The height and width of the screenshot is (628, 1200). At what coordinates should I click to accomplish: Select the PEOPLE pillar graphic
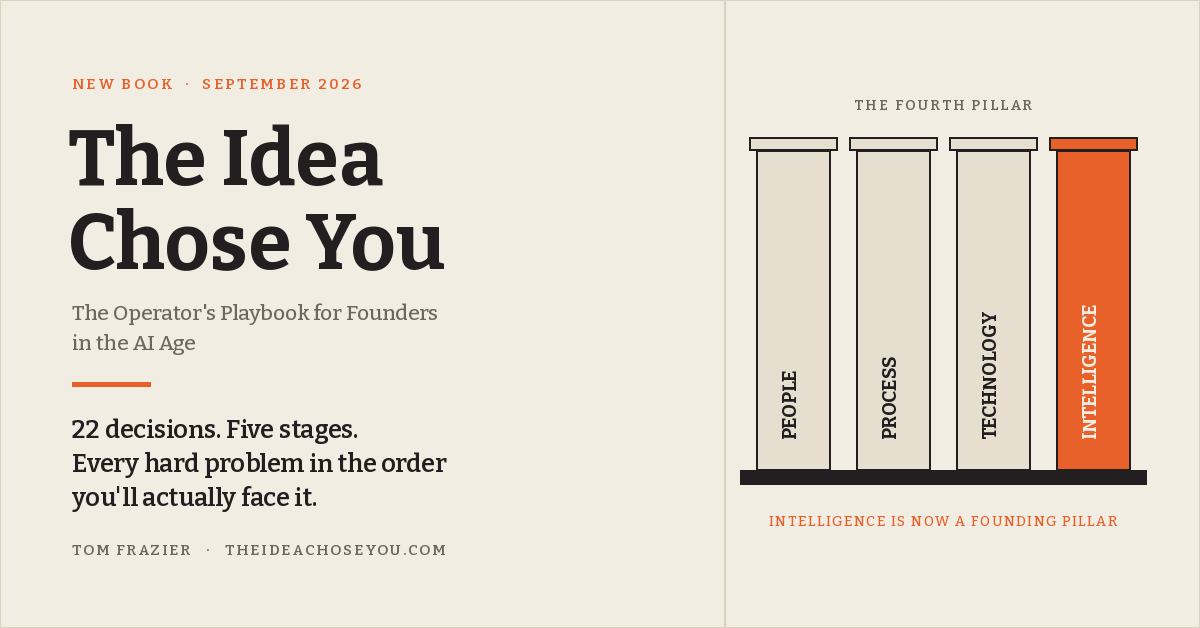793,310
